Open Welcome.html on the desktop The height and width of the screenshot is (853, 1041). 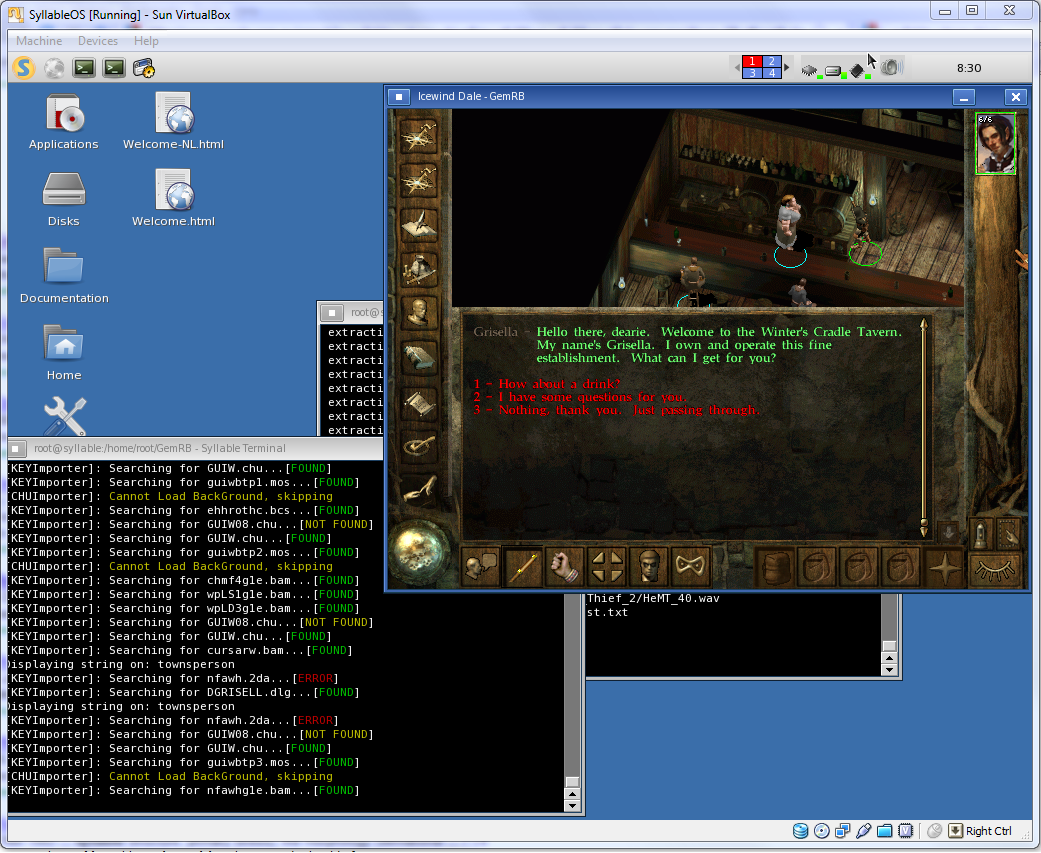tap(173, 198)
